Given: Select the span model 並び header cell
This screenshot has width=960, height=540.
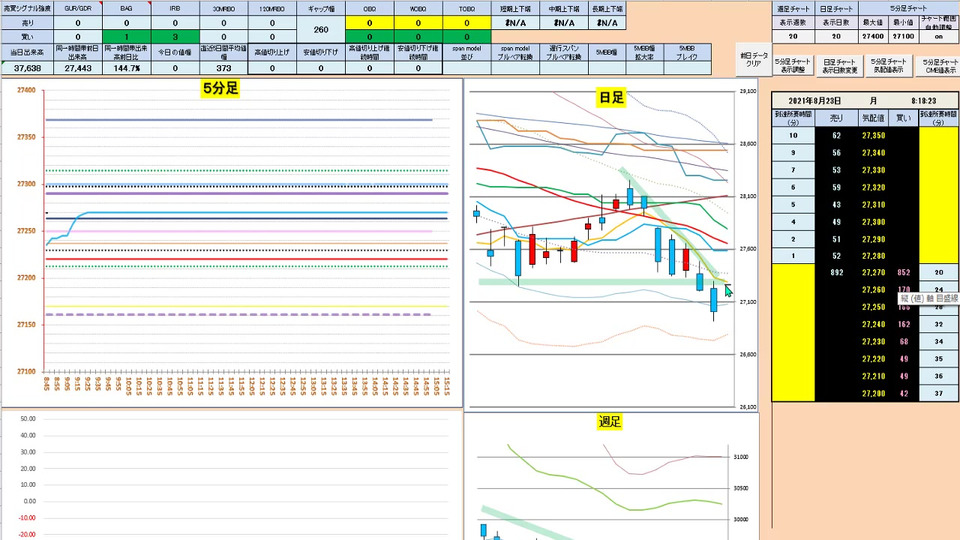Looking at the screenshot, I should [x=467, y=52].
